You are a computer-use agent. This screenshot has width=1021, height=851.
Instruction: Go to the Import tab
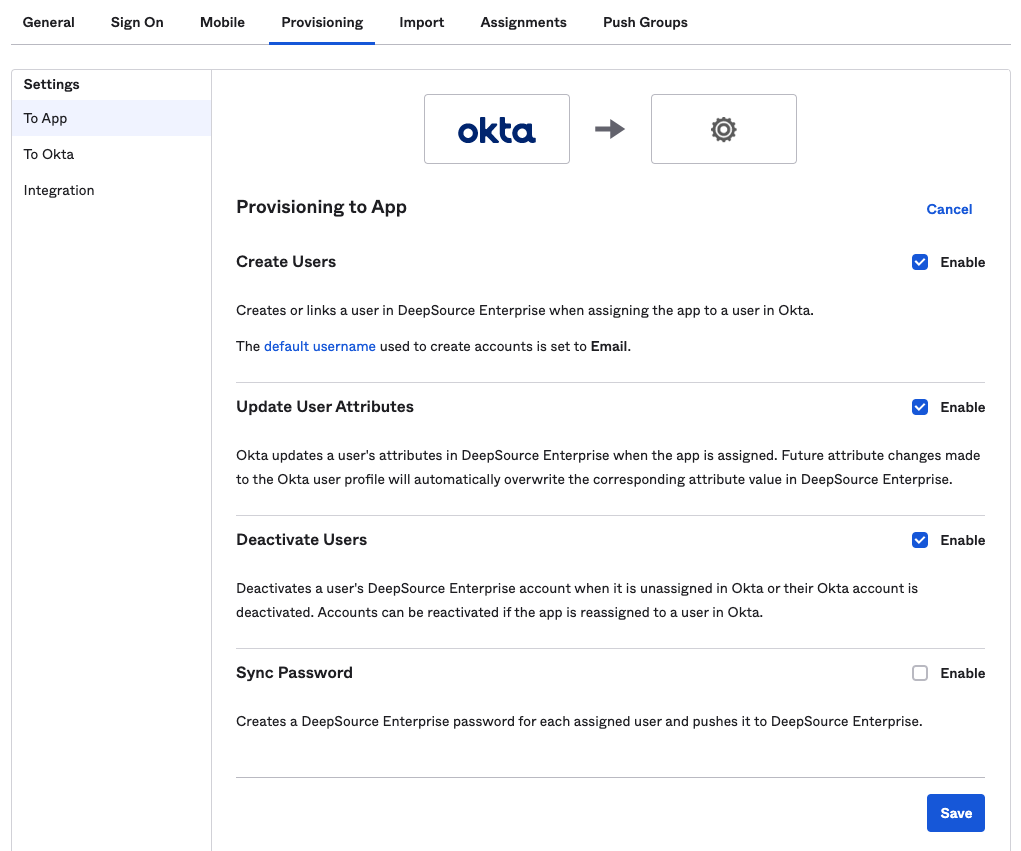pyautogui.click(x=421, y=22)
